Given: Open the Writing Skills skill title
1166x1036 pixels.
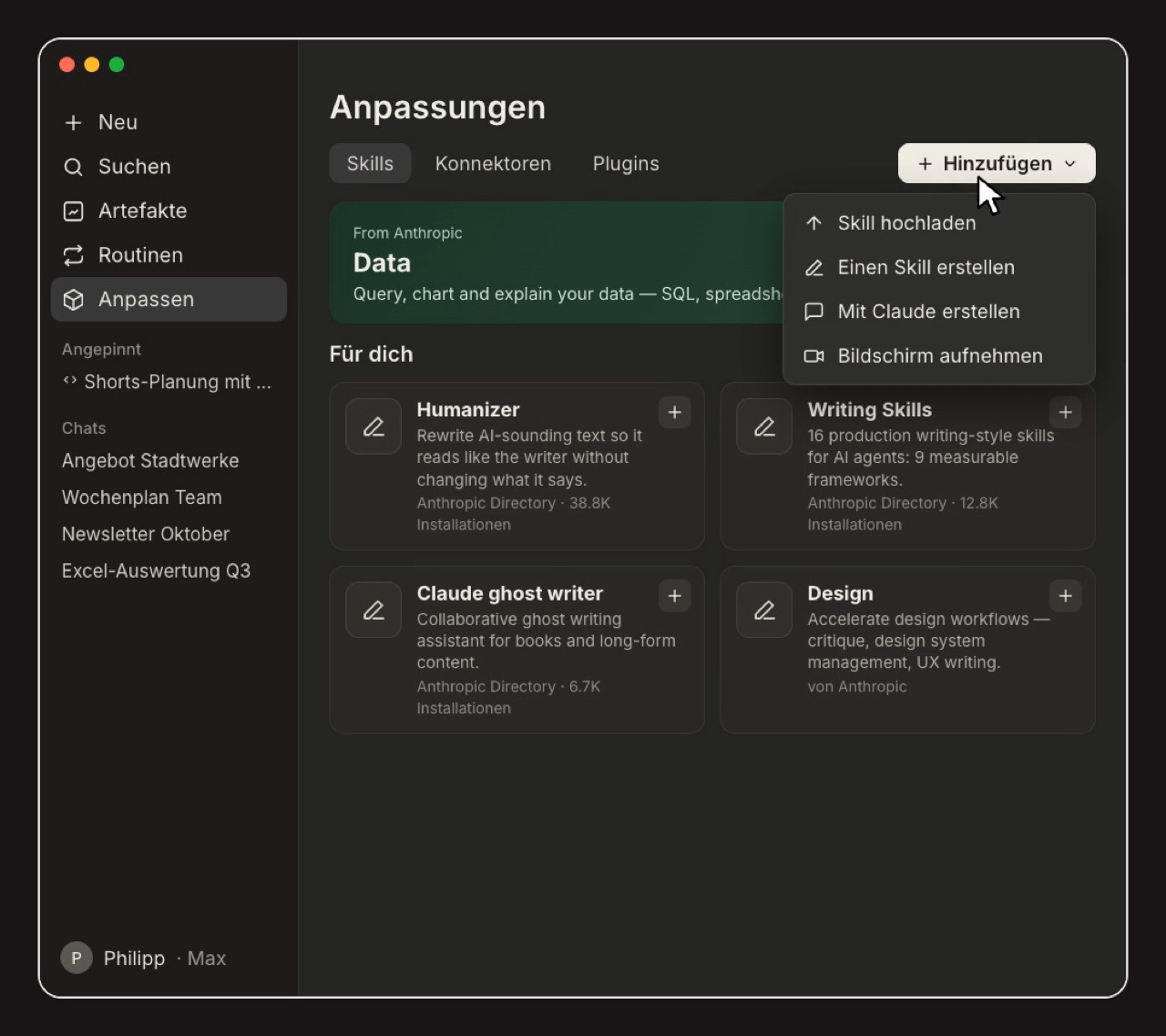Looking at the screenshot, I should [870, 410].
